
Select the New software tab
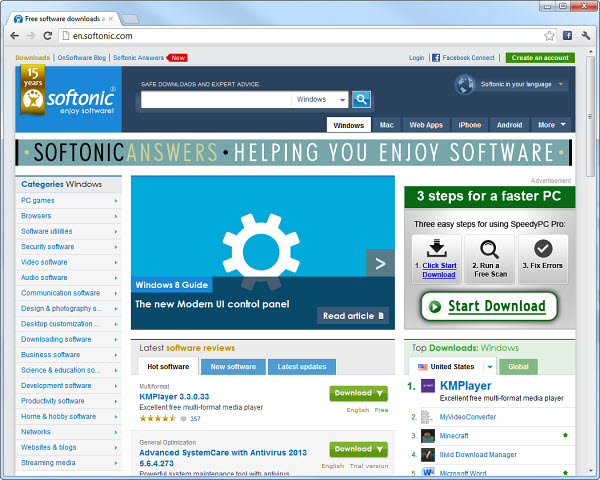click(x=233, y=367)
